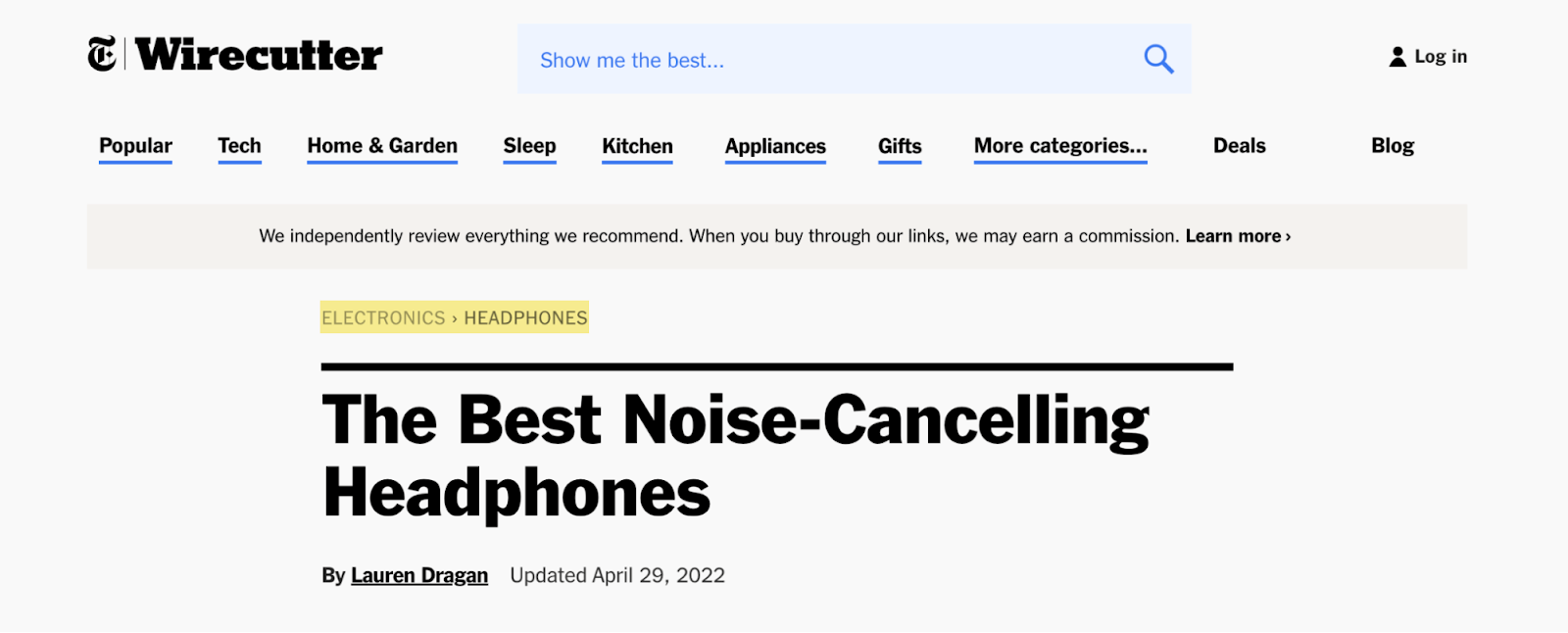Open the Wirecutter homepage via its logo
1568x633 pixels.
258,56
